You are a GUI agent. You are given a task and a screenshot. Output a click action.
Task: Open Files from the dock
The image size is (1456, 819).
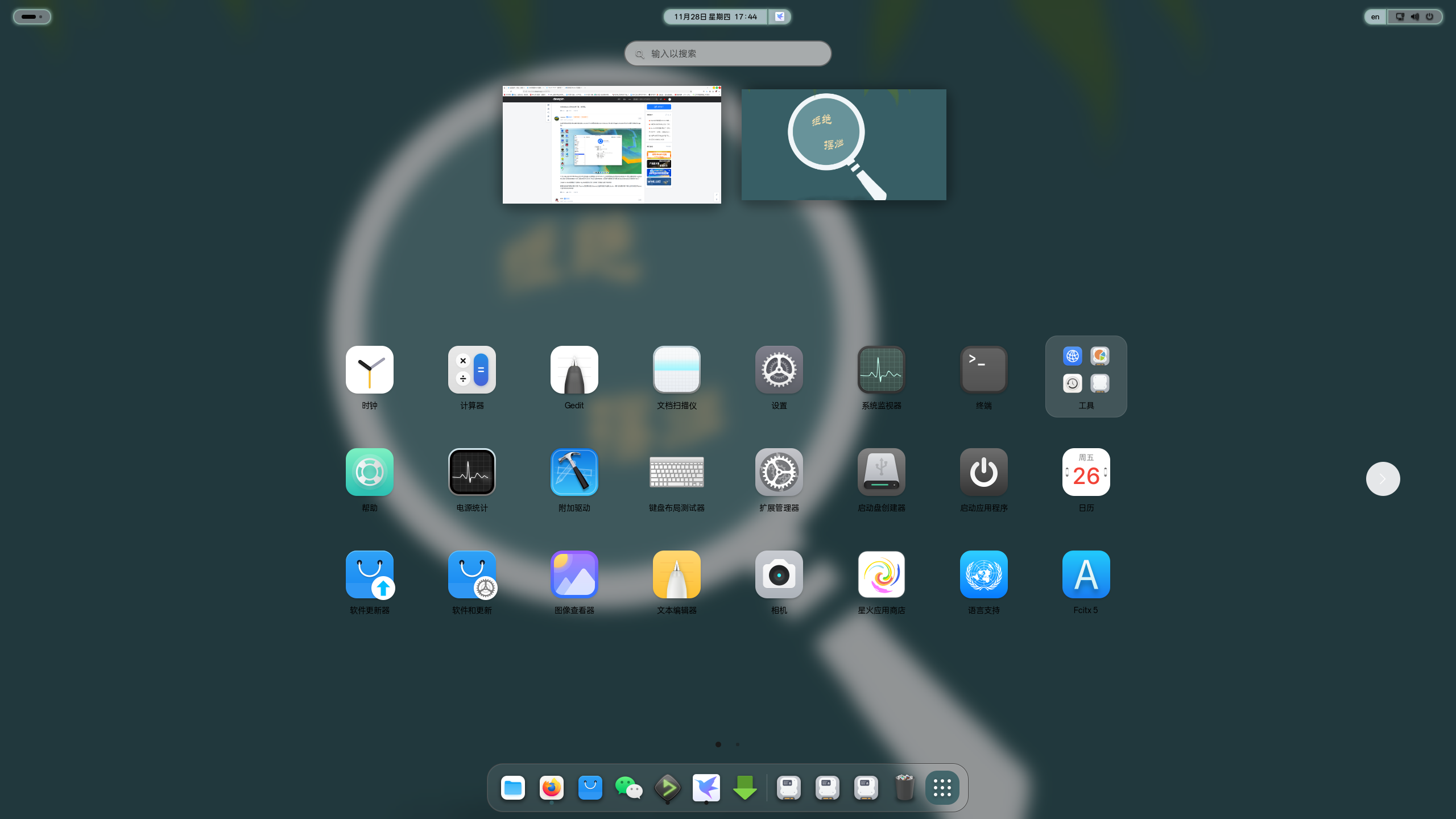tap(512, 788)
